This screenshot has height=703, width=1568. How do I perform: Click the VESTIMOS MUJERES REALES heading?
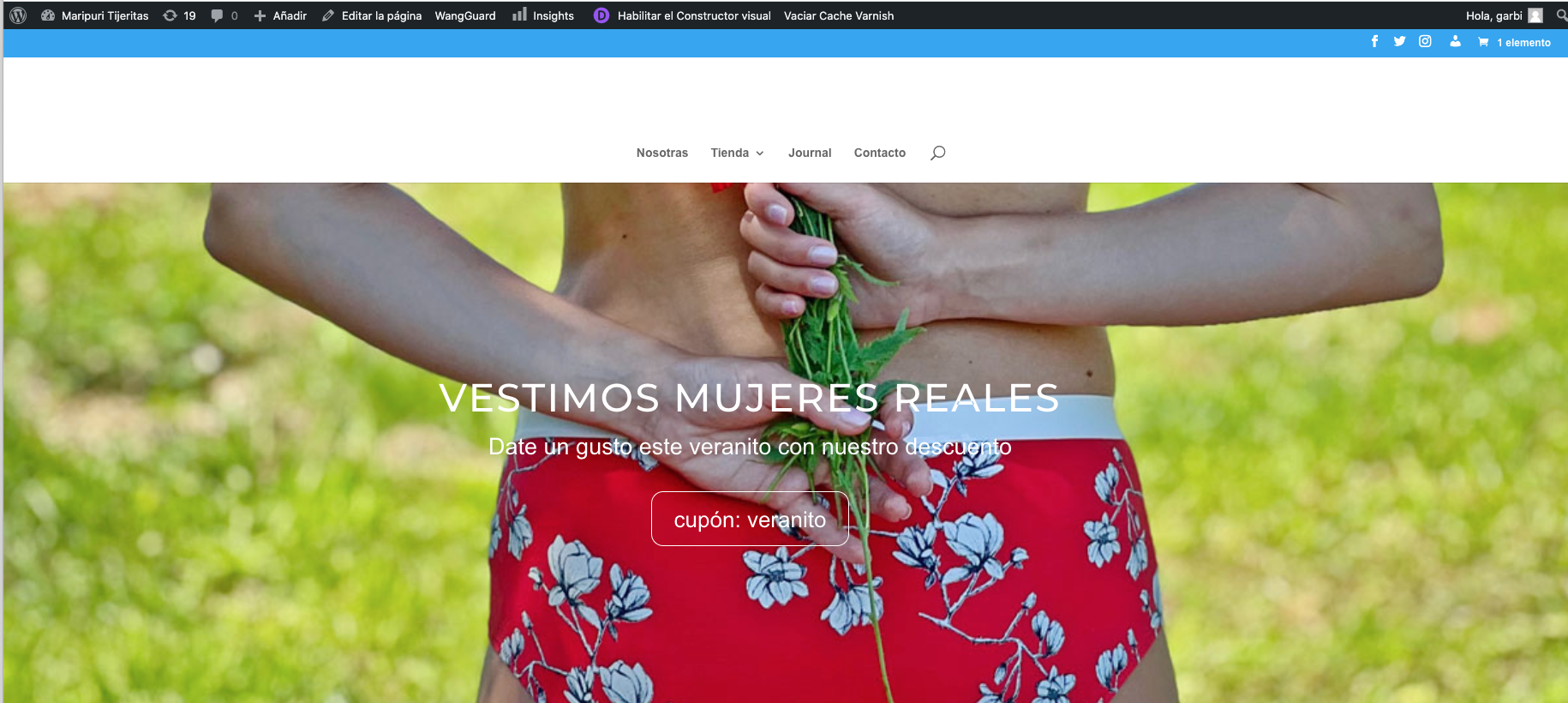[x=750, y=398]
